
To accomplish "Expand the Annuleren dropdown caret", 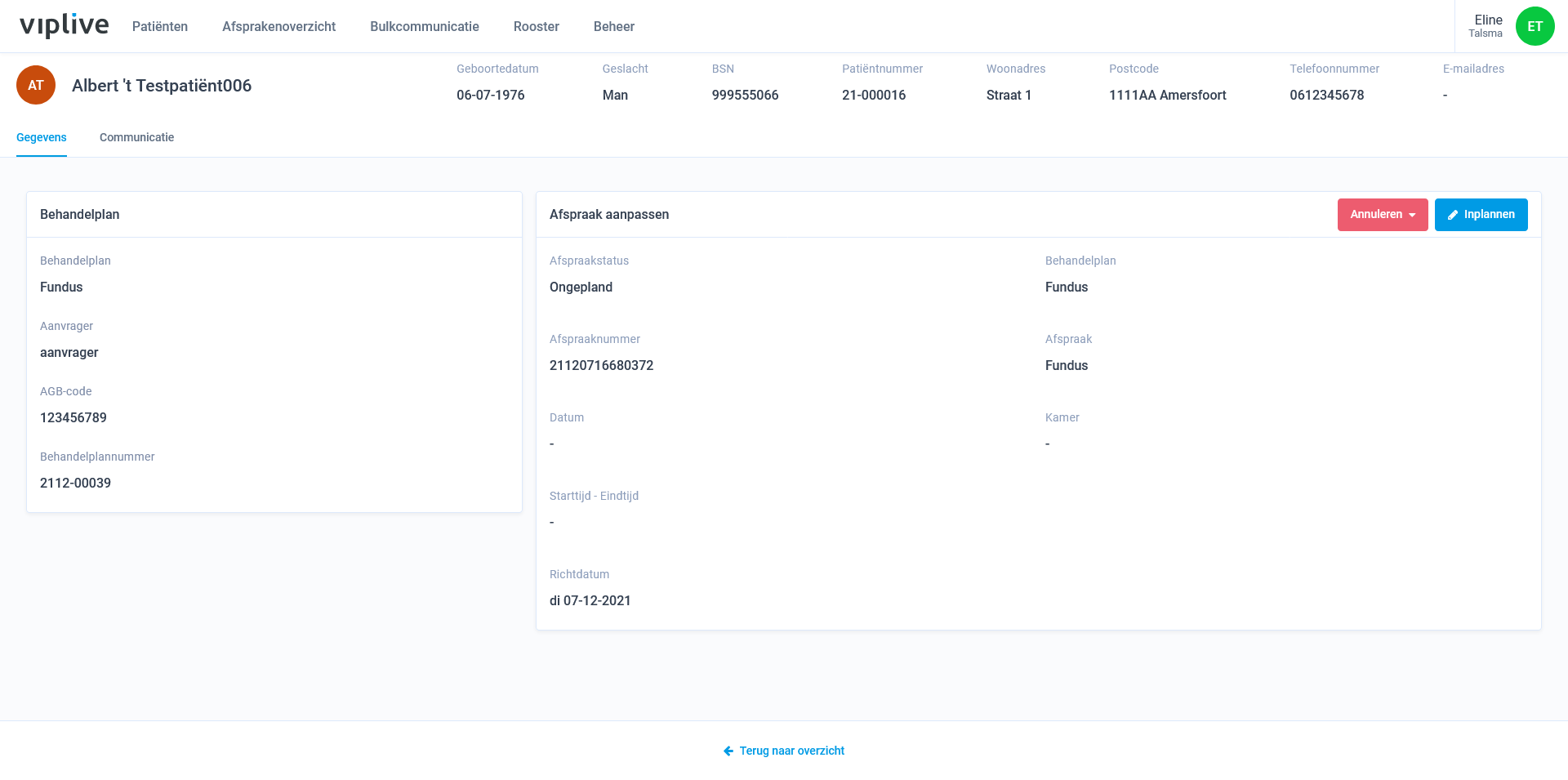I will (x=1412, y=215).
